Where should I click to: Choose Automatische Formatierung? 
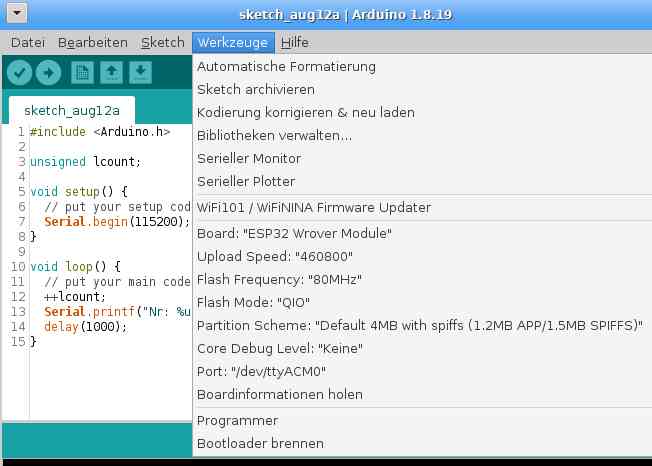point(422,67)
